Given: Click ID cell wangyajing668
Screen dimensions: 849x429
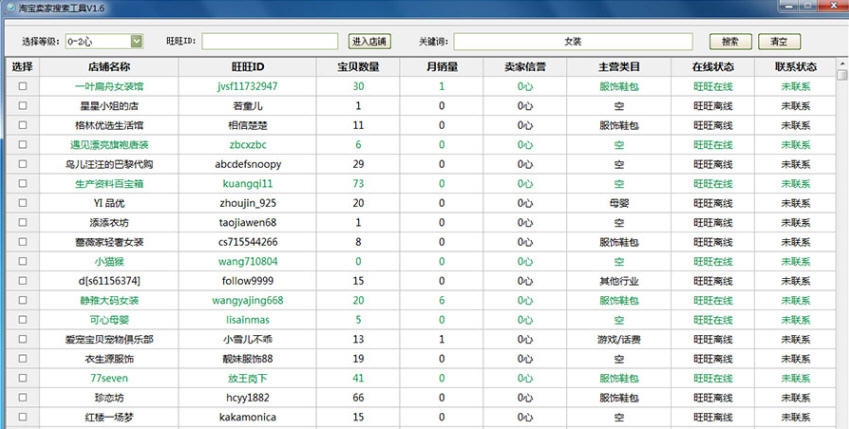Looking at the screenshot, I should pos(248,301).
